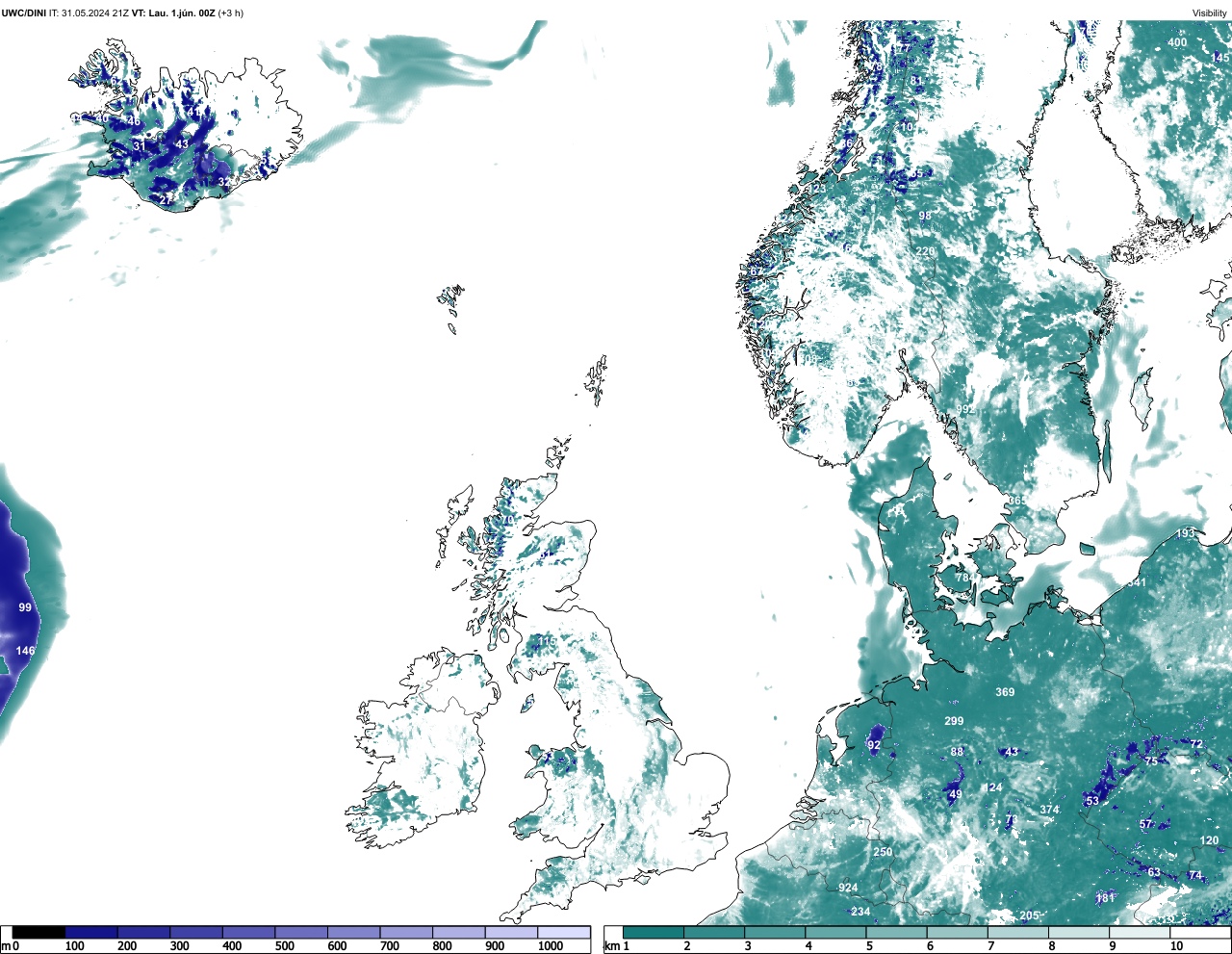1232x954 pixels.
Task: Click the '99' visibility value on map
Action: [25, 607]
